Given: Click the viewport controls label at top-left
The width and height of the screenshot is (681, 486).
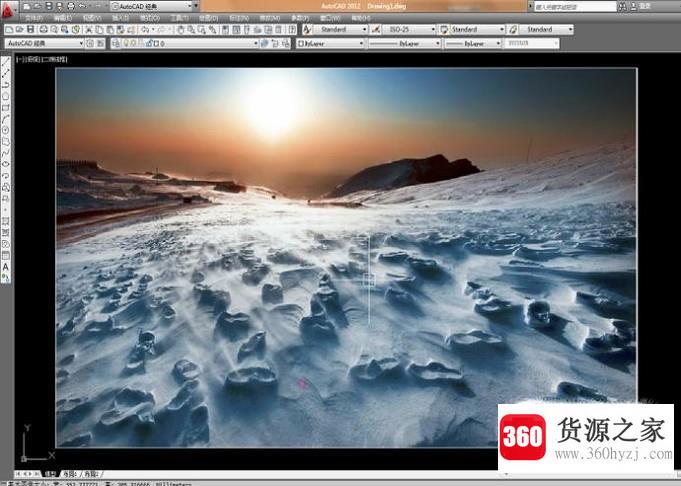Looking at the screenshot, I should [x=42, y=60].
